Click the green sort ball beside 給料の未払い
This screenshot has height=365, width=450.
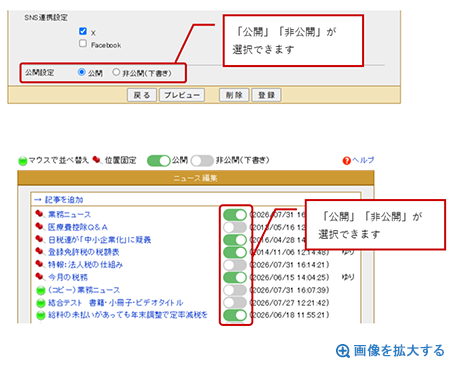pos(40,315)
